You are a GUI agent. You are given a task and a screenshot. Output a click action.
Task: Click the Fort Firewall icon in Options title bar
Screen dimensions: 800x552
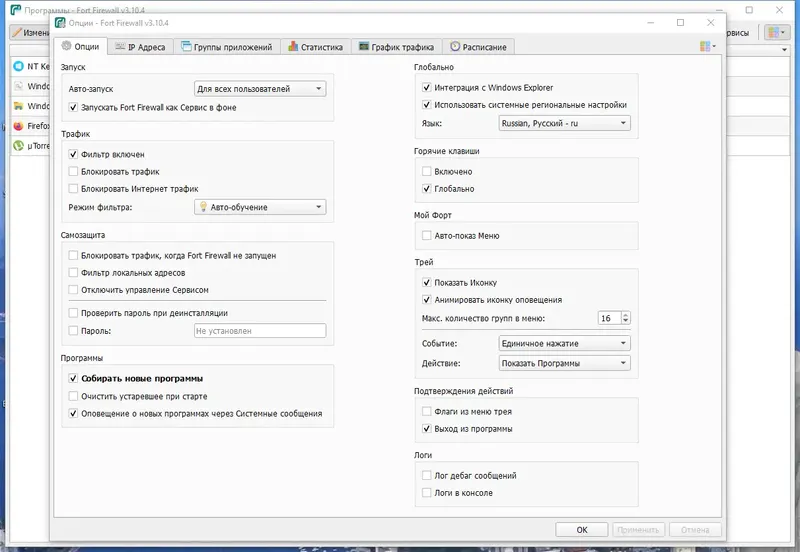[x=60, y=23]
